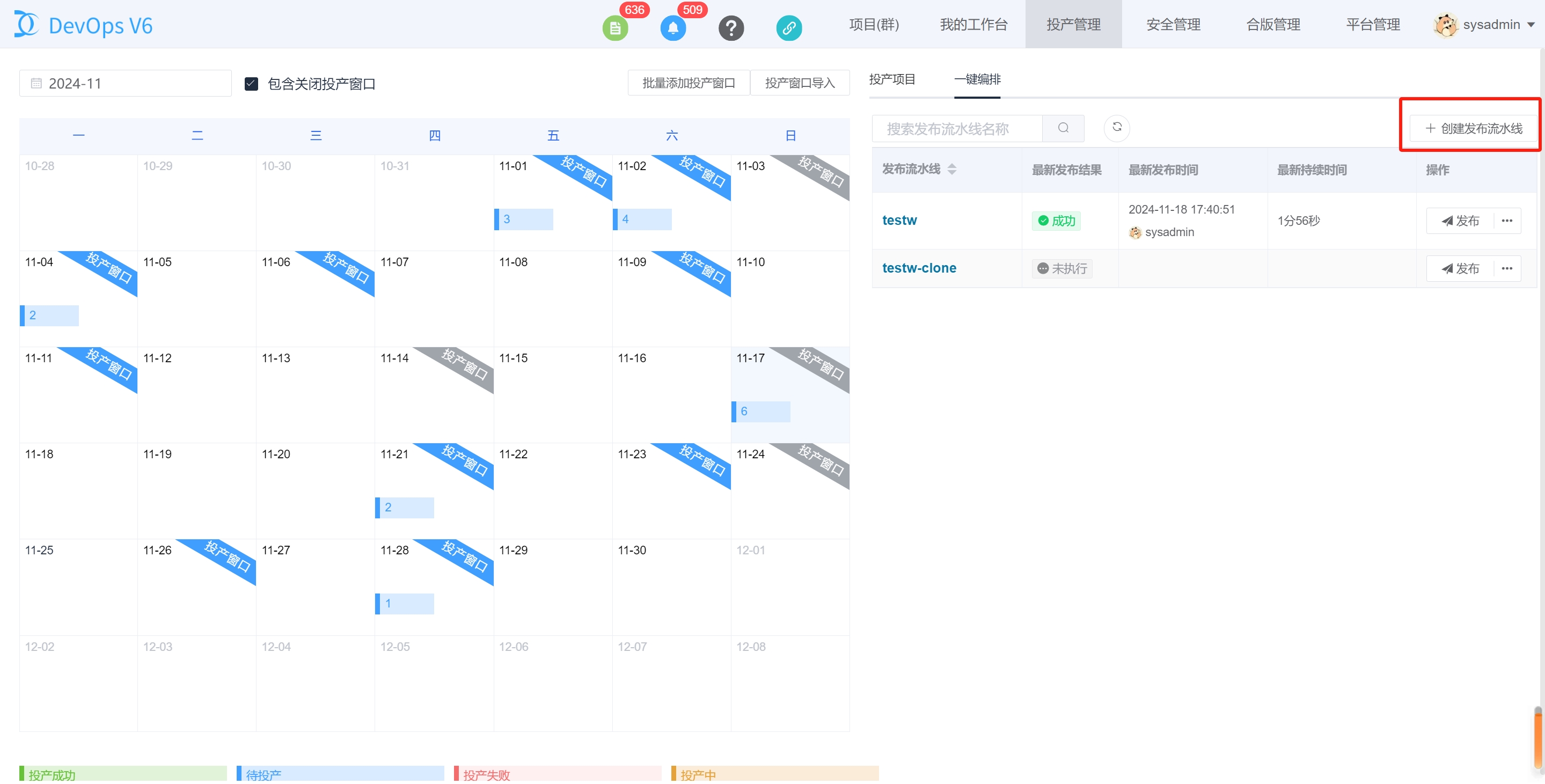Click the help question mark icon
1545x784 pixels.
click(730, 27)
